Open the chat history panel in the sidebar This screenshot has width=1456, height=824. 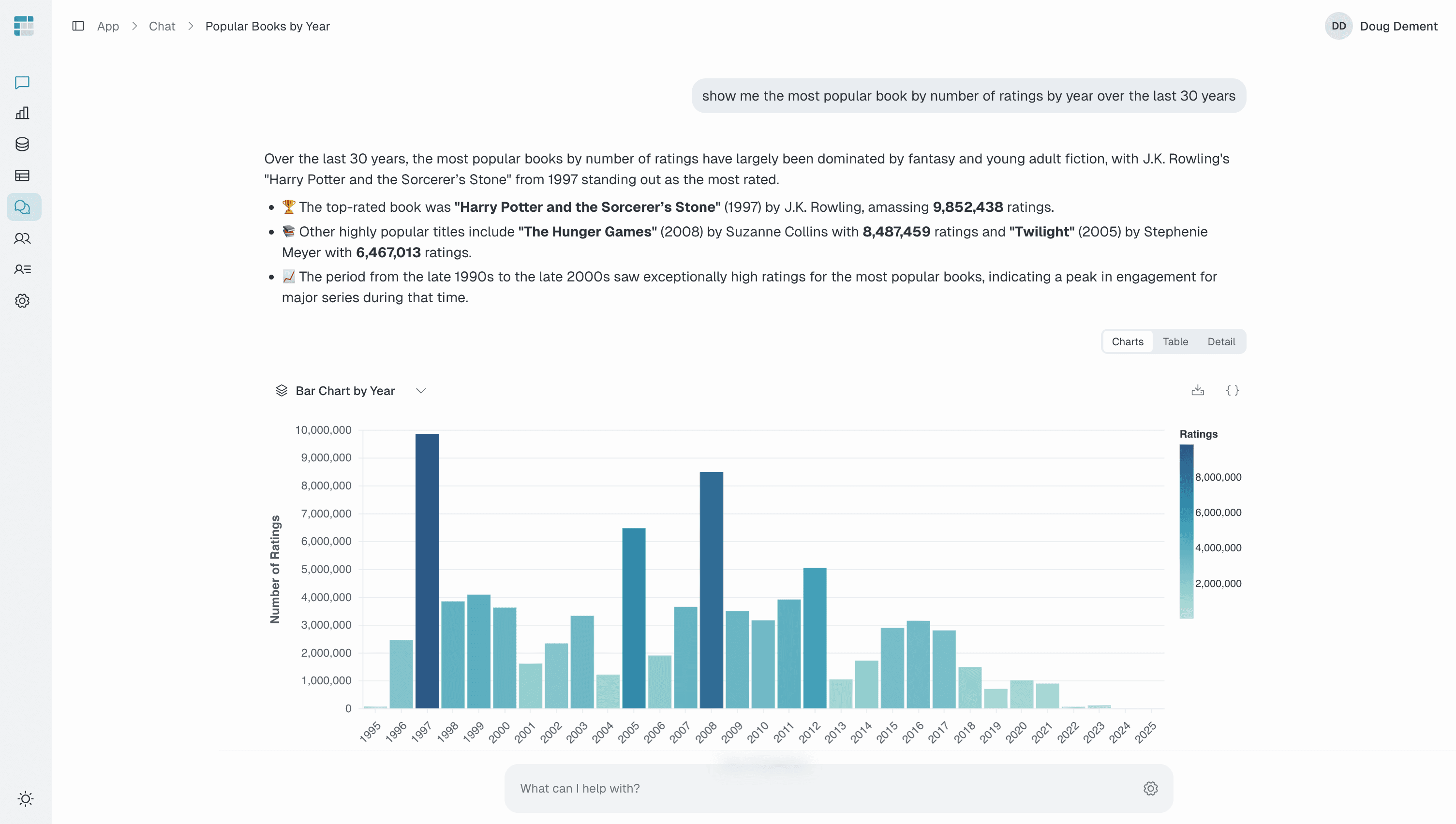tap(23, 83)
